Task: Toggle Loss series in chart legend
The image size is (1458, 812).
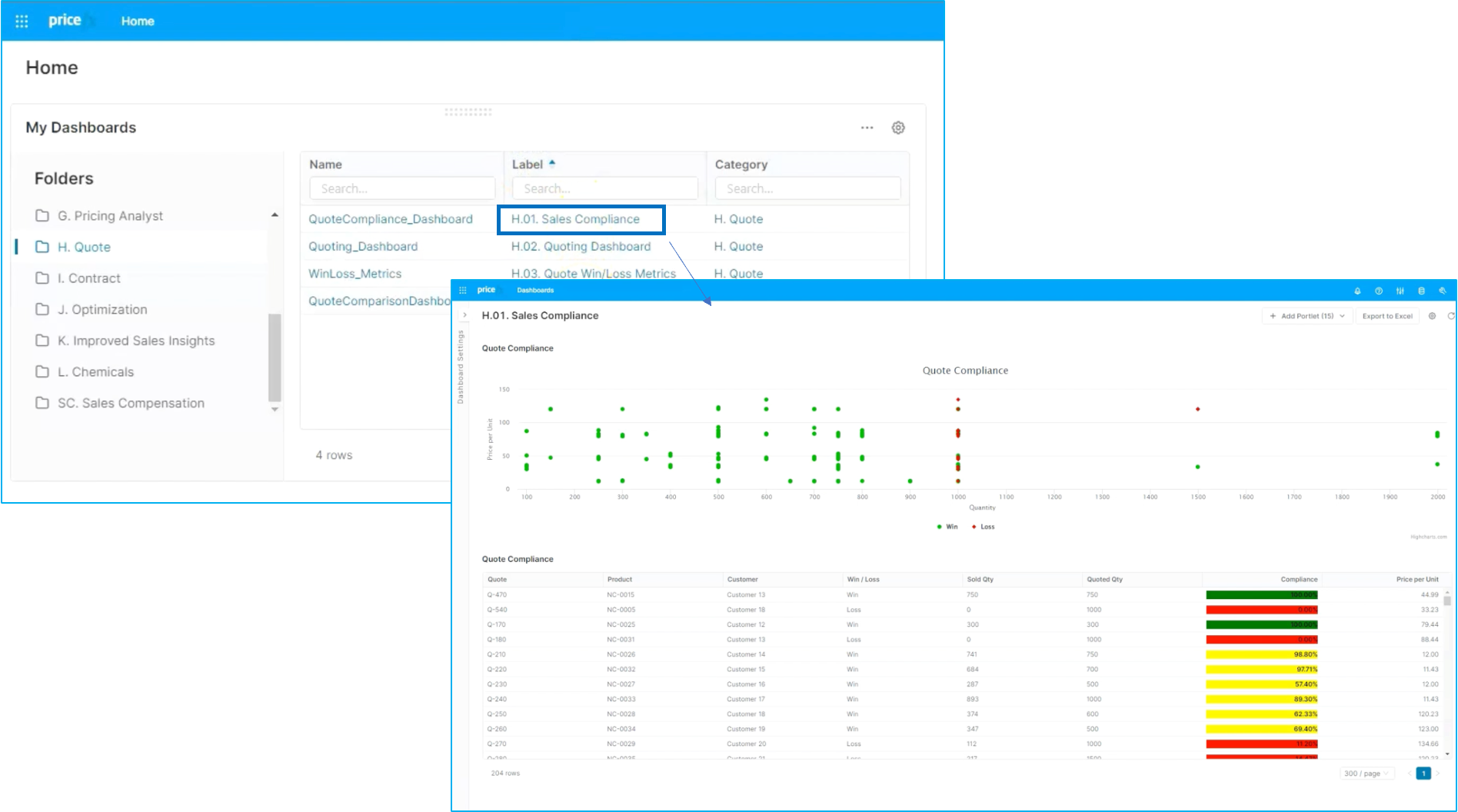Action: coord(984,527)
